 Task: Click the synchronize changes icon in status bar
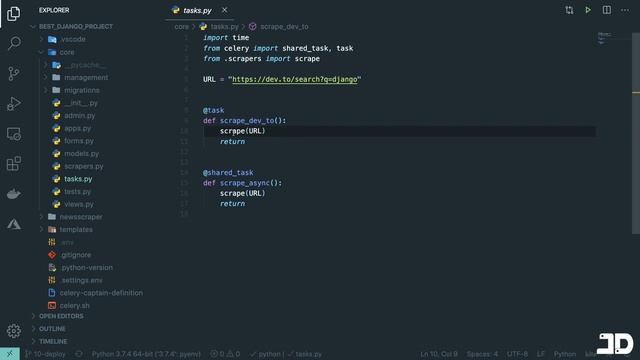coord(78,354)
